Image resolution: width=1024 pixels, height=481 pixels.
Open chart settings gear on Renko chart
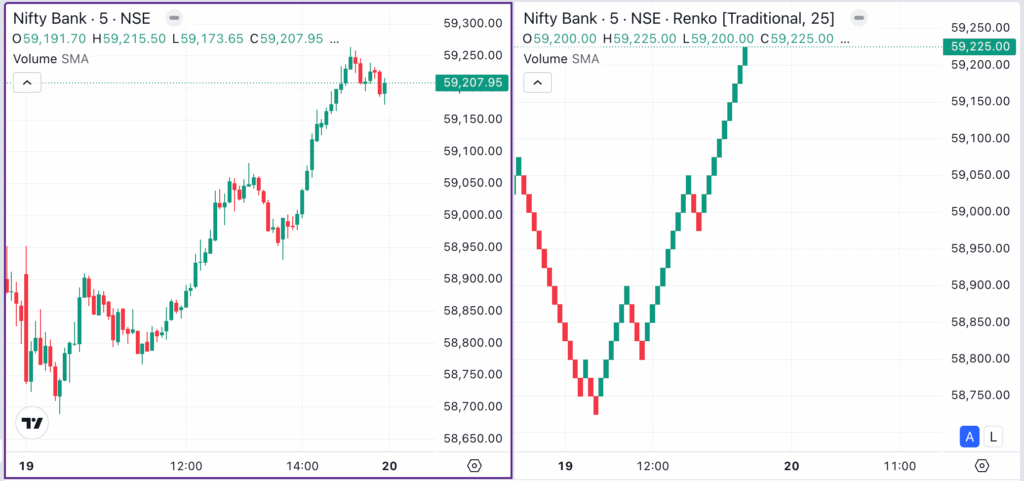[982, 466]
